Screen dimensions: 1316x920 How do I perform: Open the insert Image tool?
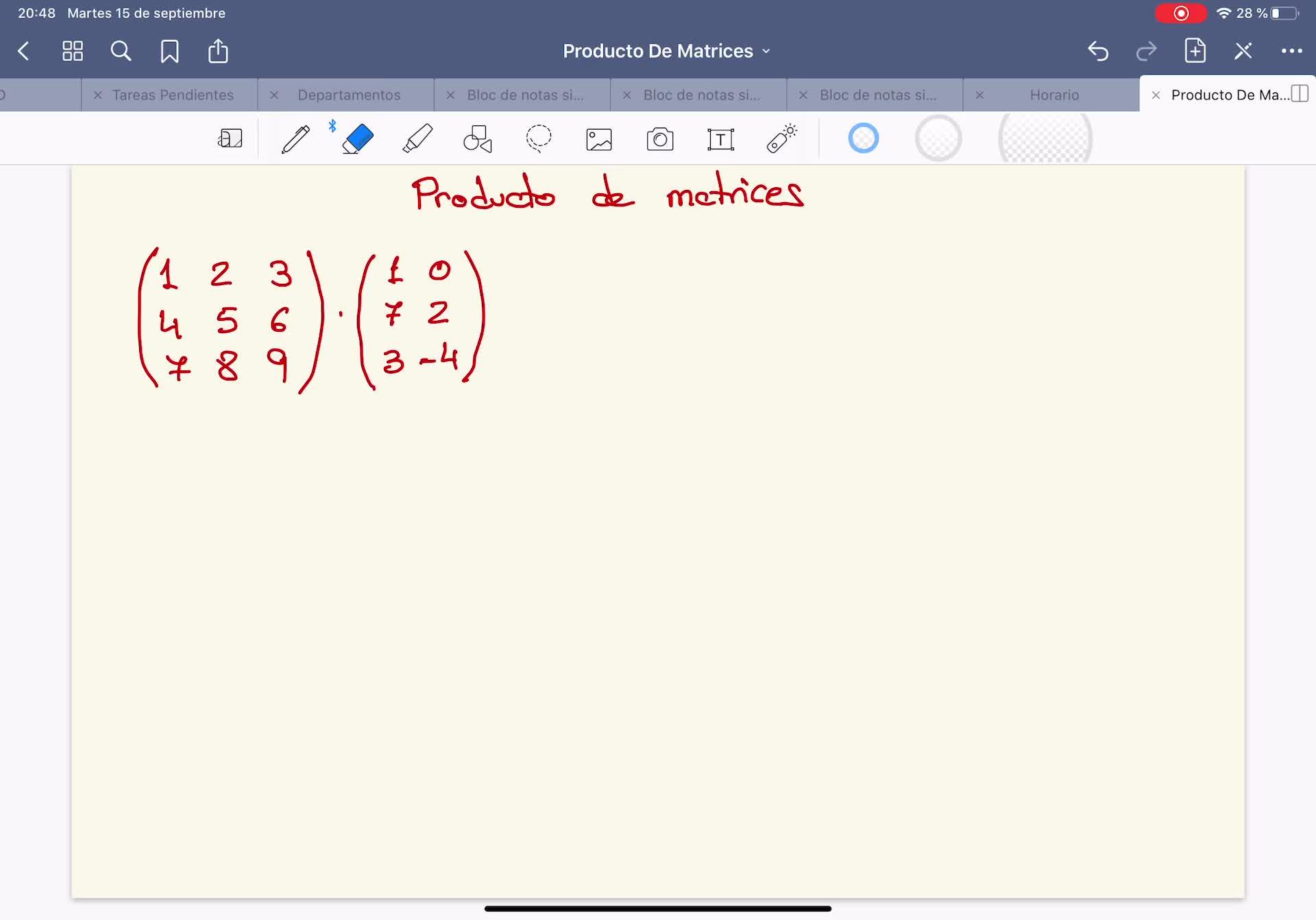pyautogui.click(x=599, y=139)
